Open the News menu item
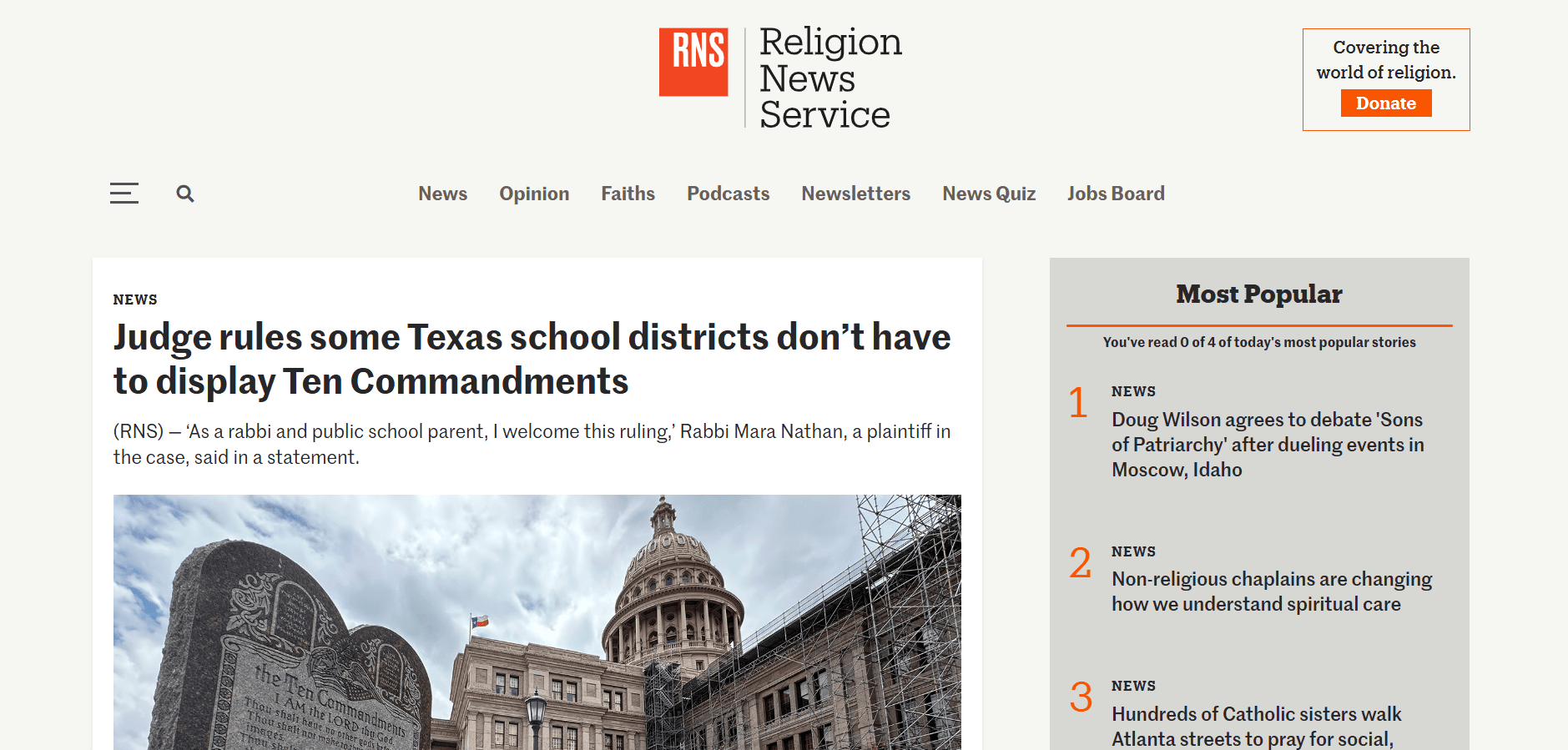 point(442,194)
